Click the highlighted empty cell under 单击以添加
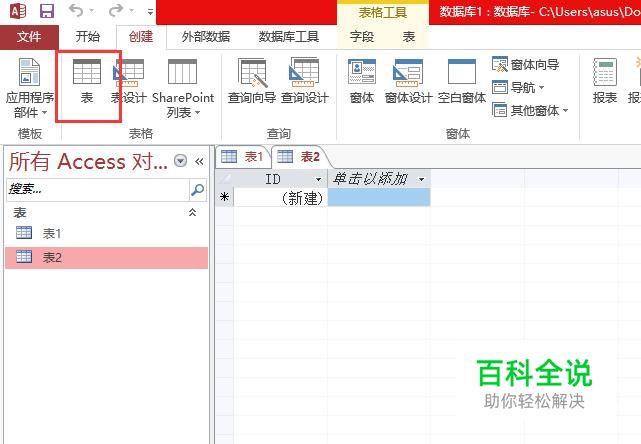This screenshot has height=444, width=641. pyautogui.click(x=379, y=197)
